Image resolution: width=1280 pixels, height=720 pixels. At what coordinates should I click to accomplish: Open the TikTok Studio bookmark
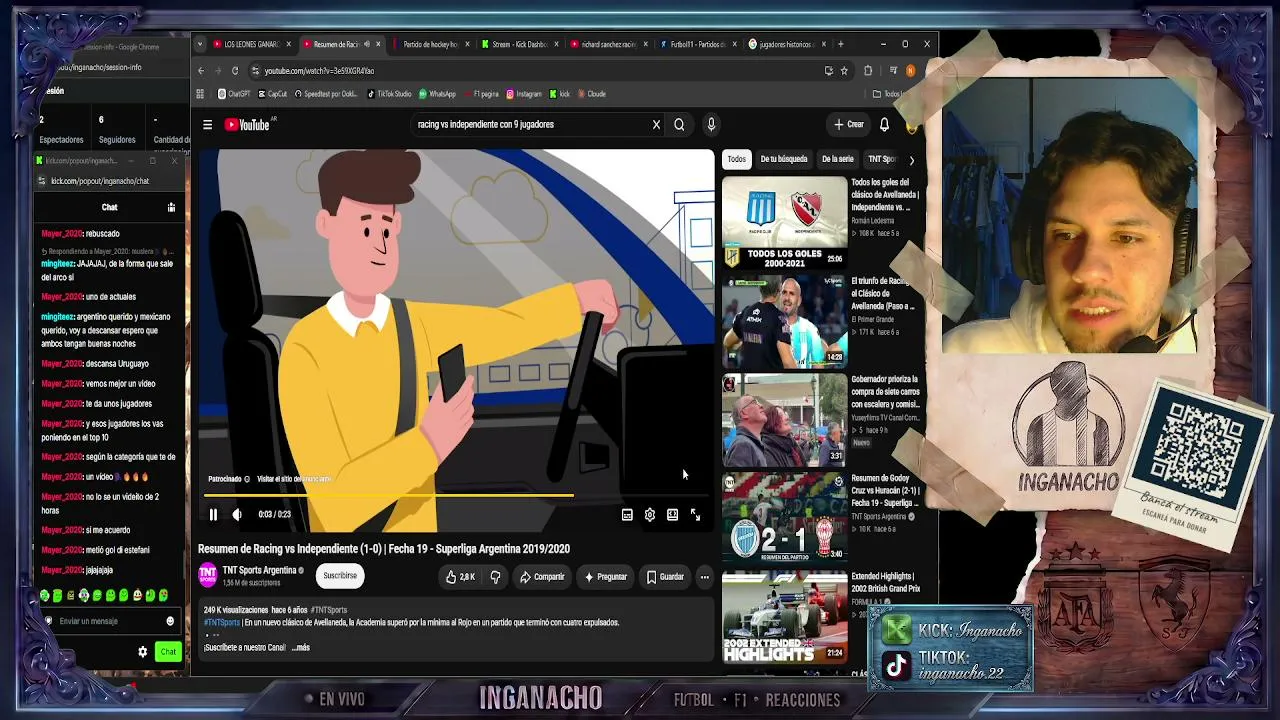(x=390, y=94)
